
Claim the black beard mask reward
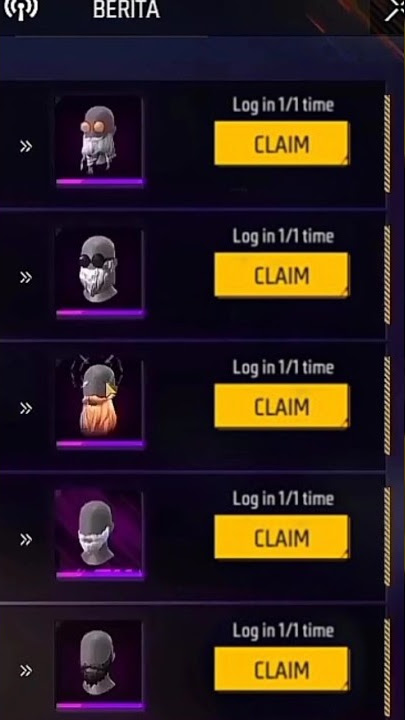(281, 669)
